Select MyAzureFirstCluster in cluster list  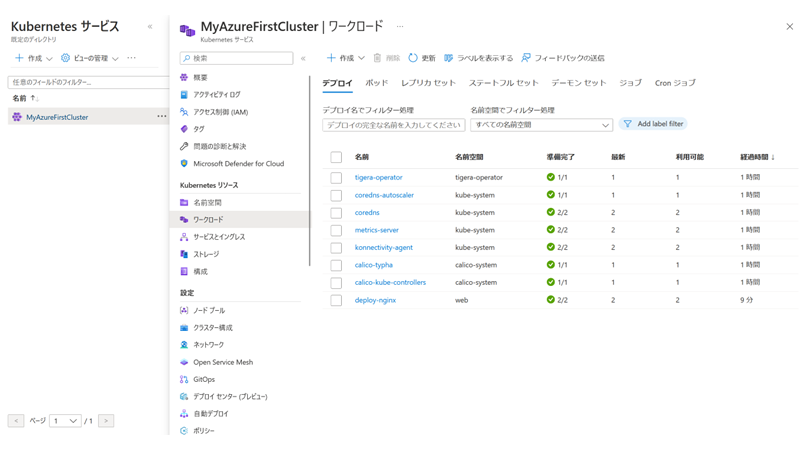point(57,117)
